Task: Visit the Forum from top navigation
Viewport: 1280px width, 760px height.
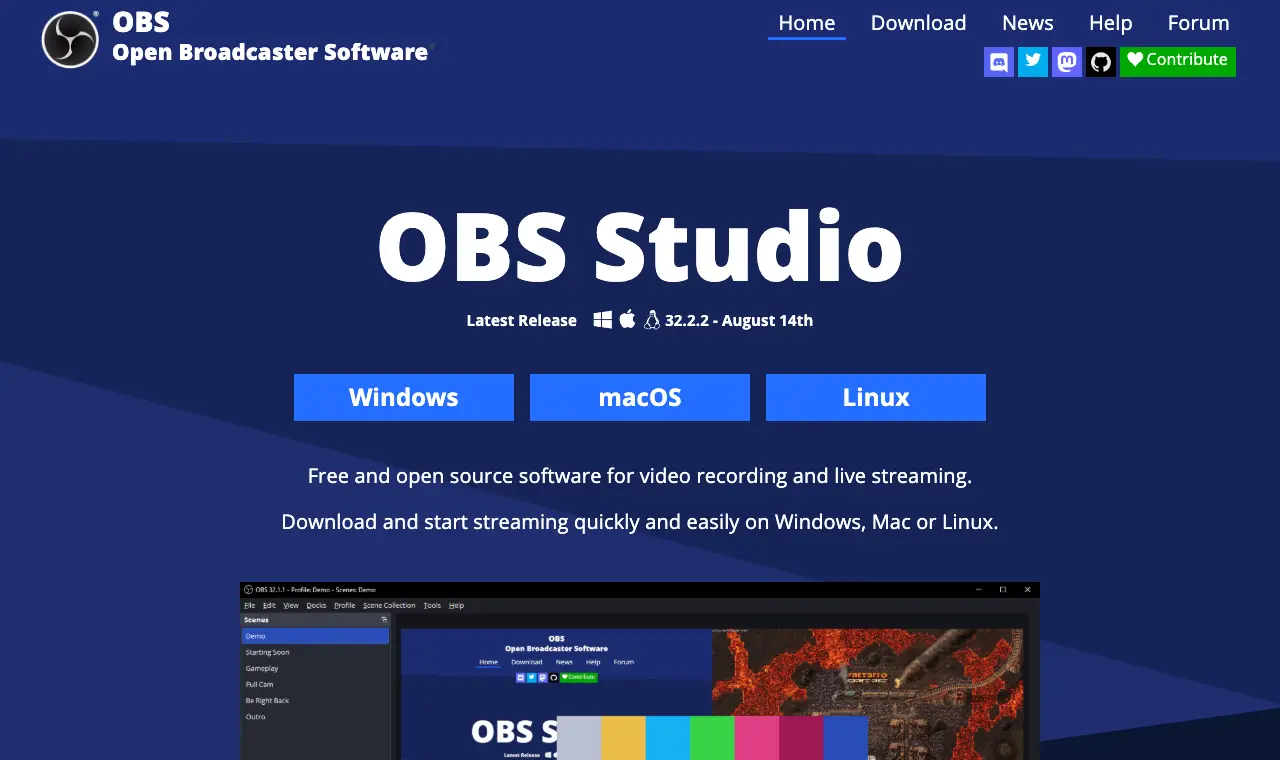Action: (1199, 23)
